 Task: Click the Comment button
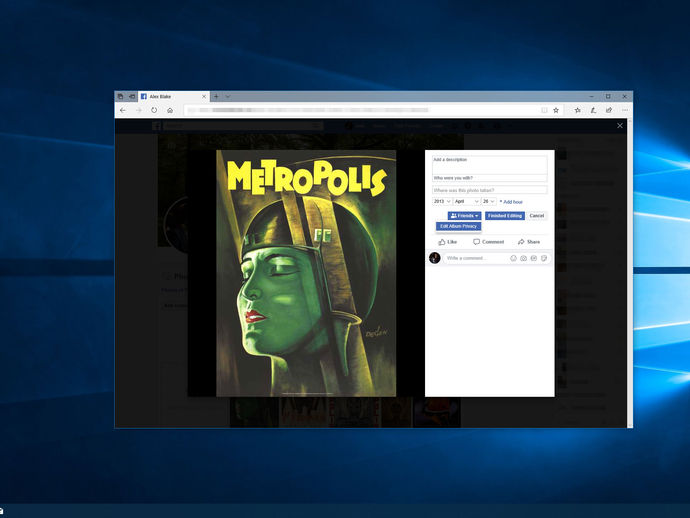[488, 242]
